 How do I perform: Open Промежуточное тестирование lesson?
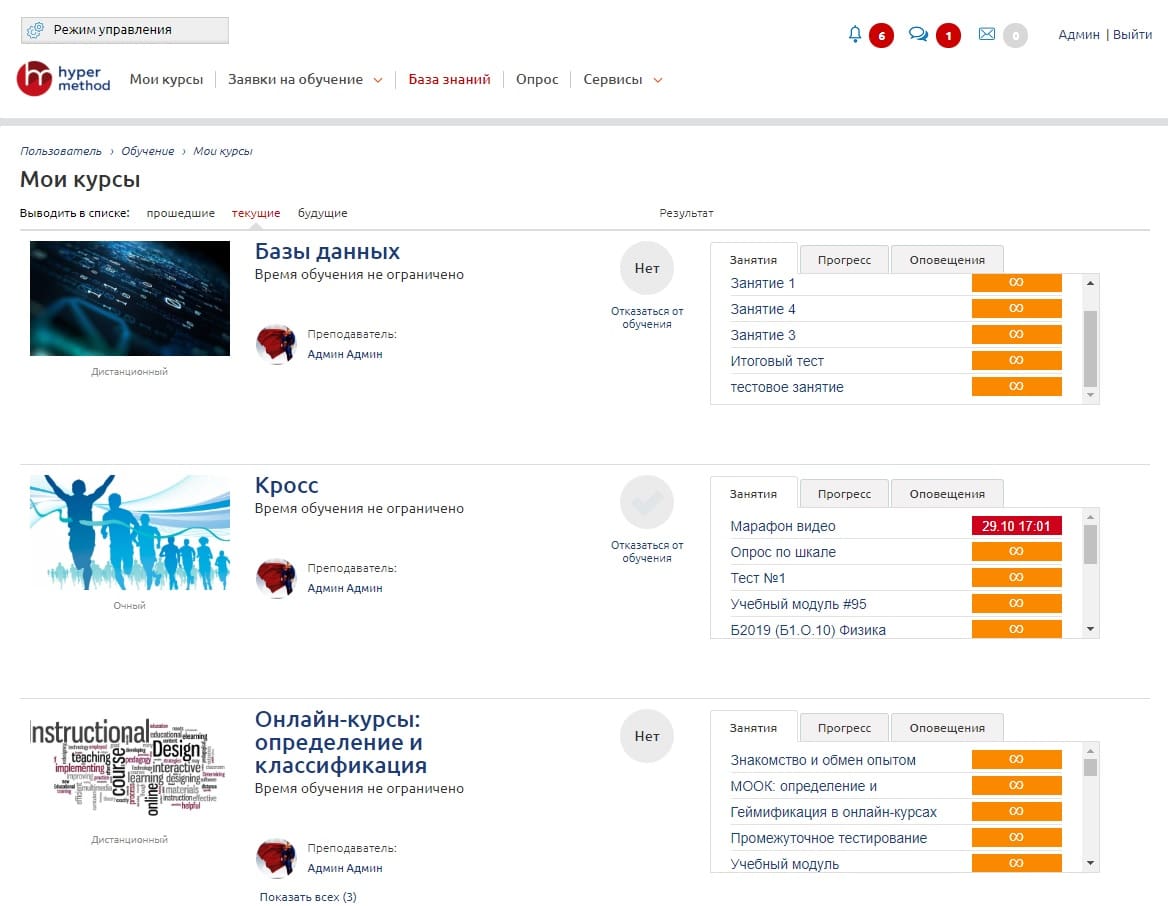[x=828, y=838]
